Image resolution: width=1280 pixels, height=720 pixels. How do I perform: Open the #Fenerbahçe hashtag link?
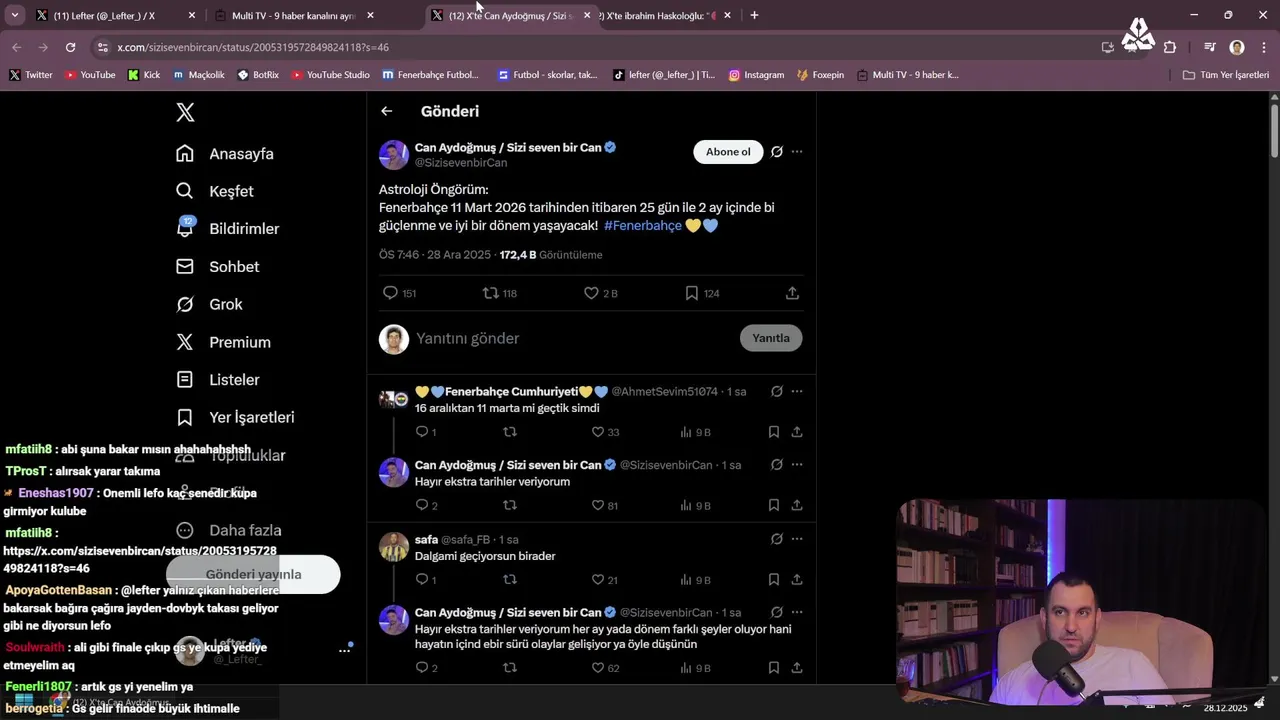(643, 225)
